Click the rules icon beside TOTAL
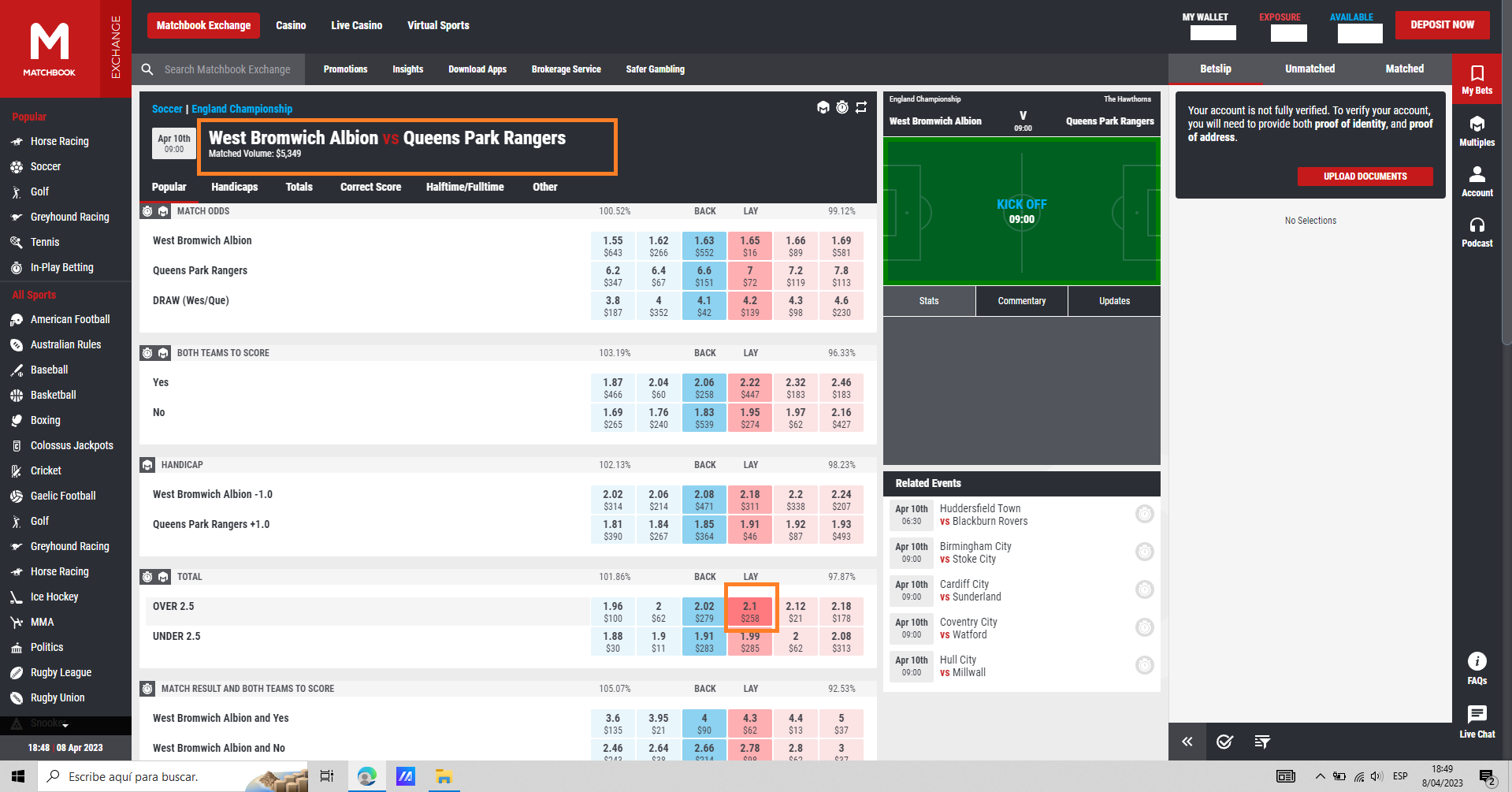1512x792 pixels. pyautogui.click(x=163, y=577)
